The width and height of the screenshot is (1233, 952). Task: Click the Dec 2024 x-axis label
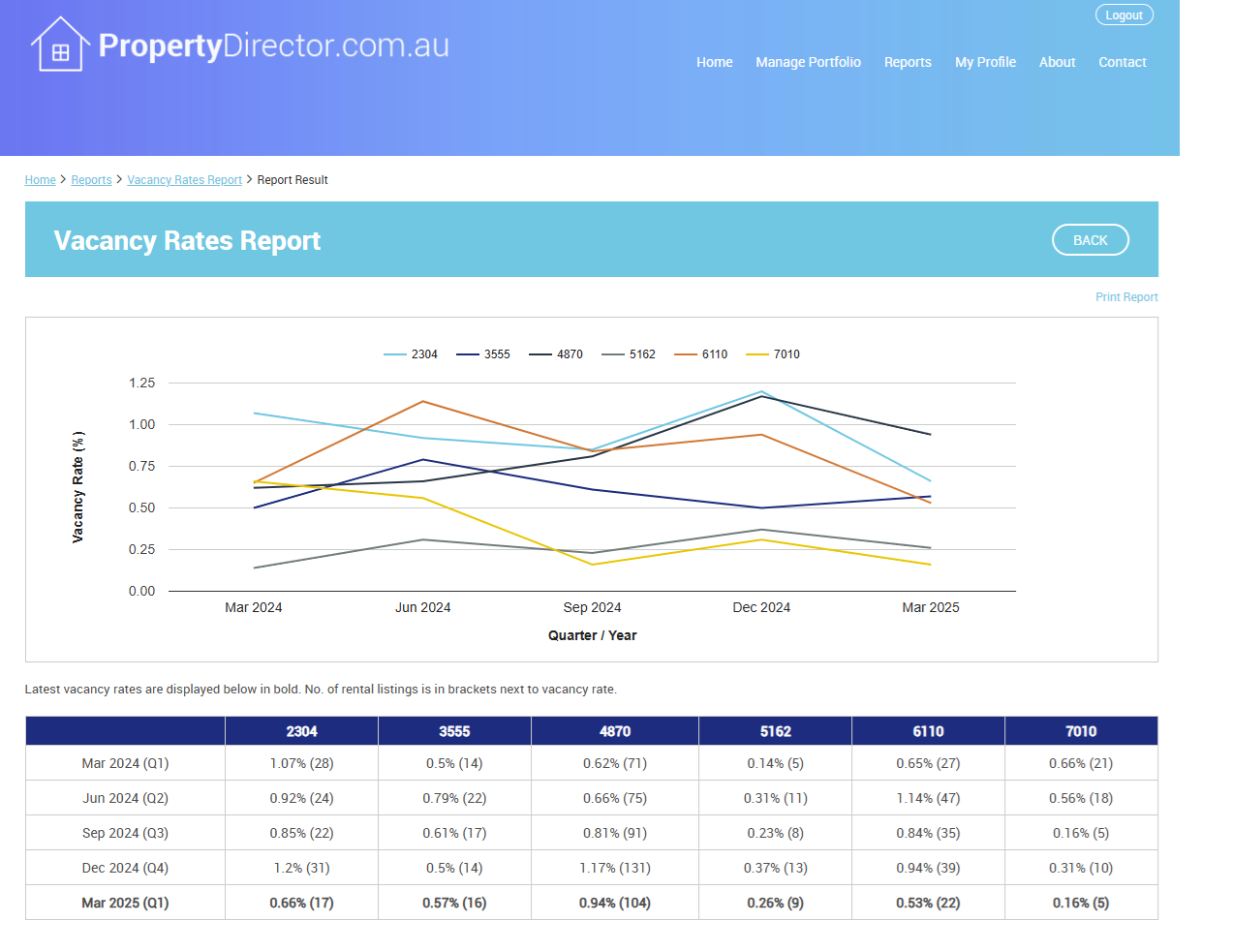pyautogui.click(x=761, y=607)
